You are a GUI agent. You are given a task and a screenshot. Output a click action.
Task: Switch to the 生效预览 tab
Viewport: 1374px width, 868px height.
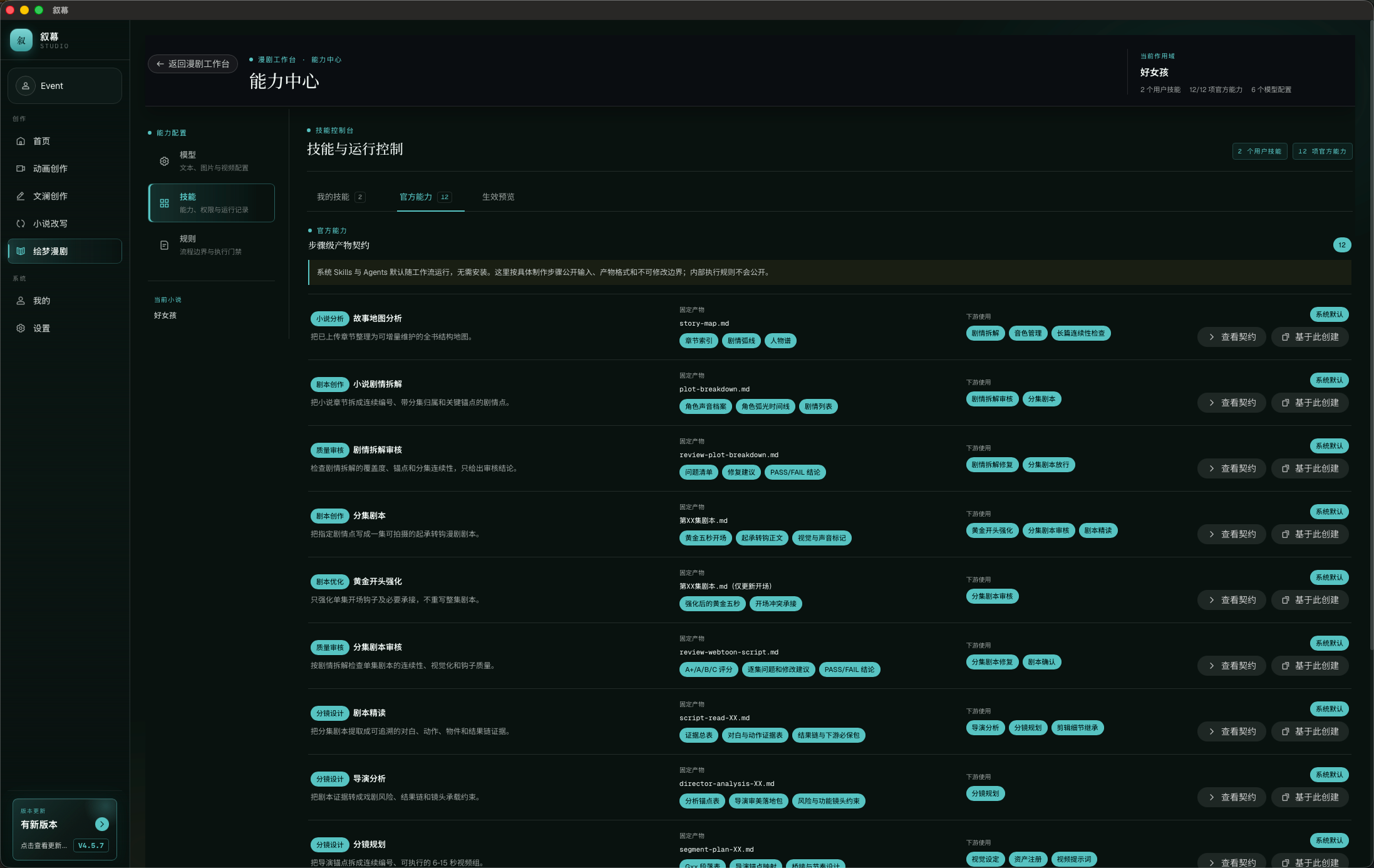(x=498, y=197)
